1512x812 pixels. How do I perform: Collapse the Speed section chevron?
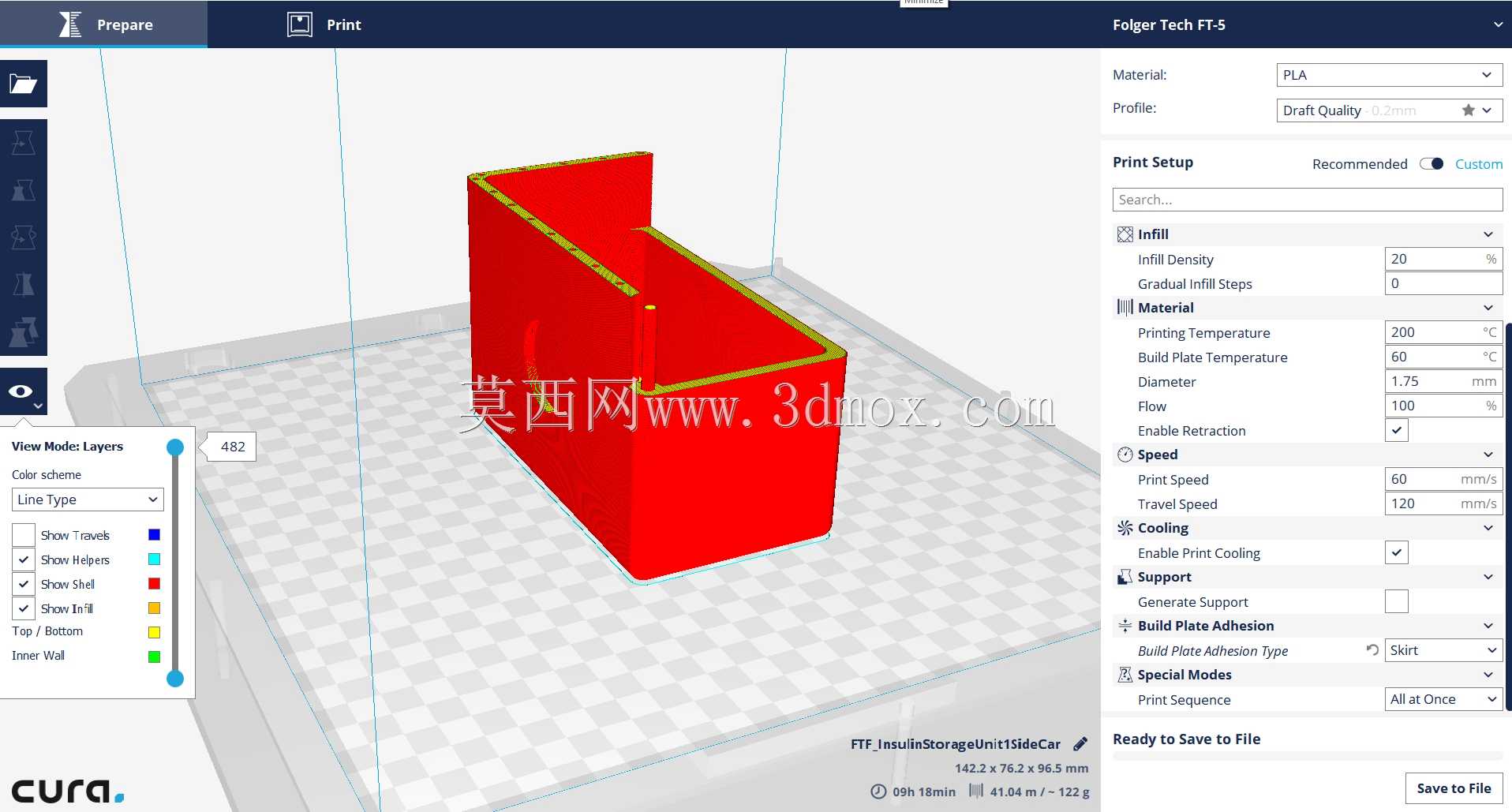coord(1488,455)
